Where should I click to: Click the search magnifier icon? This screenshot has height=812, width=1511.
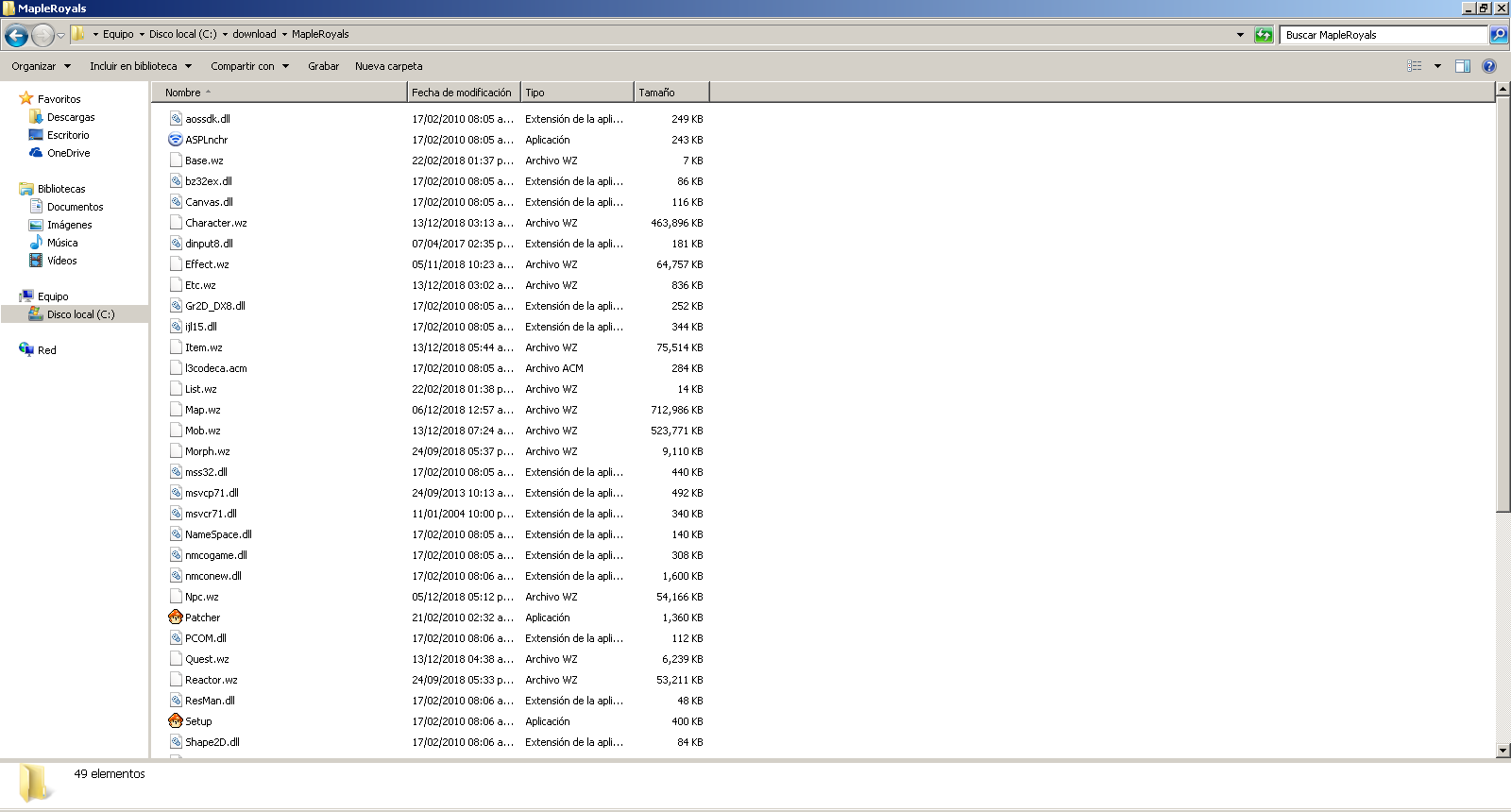coord(1499,35)
